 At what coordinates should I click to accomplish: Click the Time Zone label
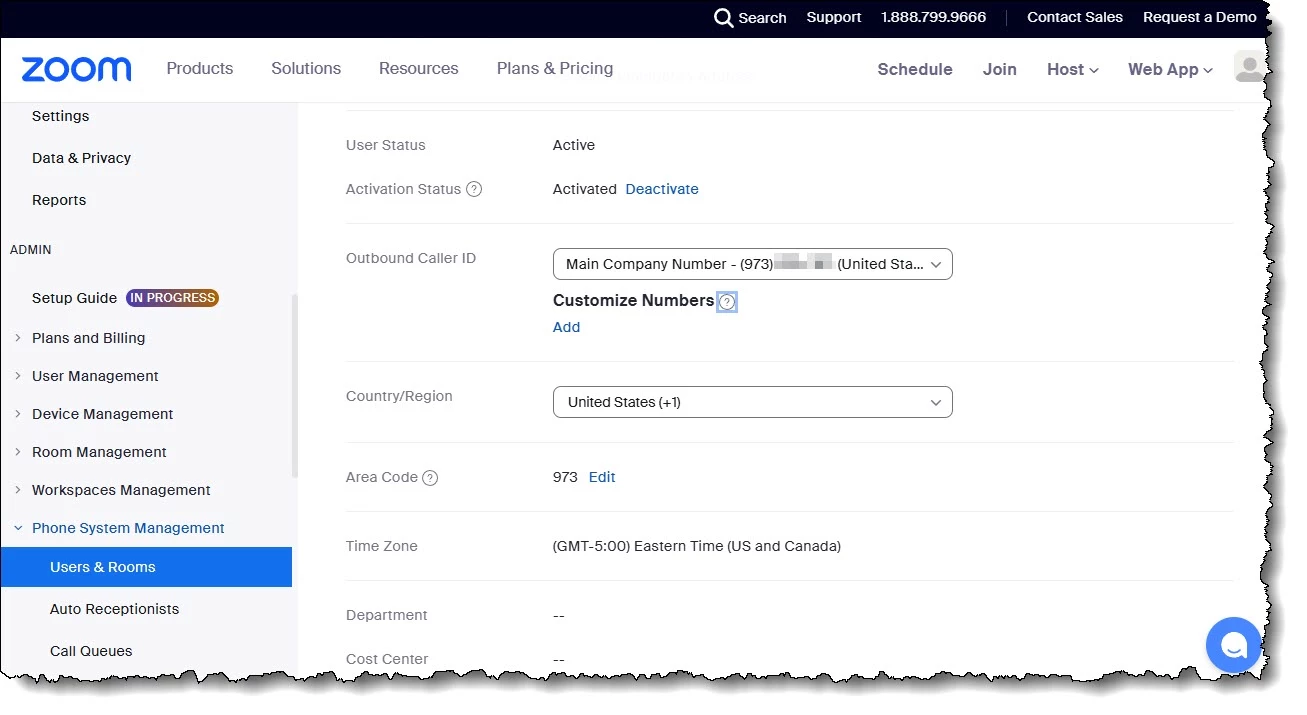pyautogui.click(x=382, y=546)
